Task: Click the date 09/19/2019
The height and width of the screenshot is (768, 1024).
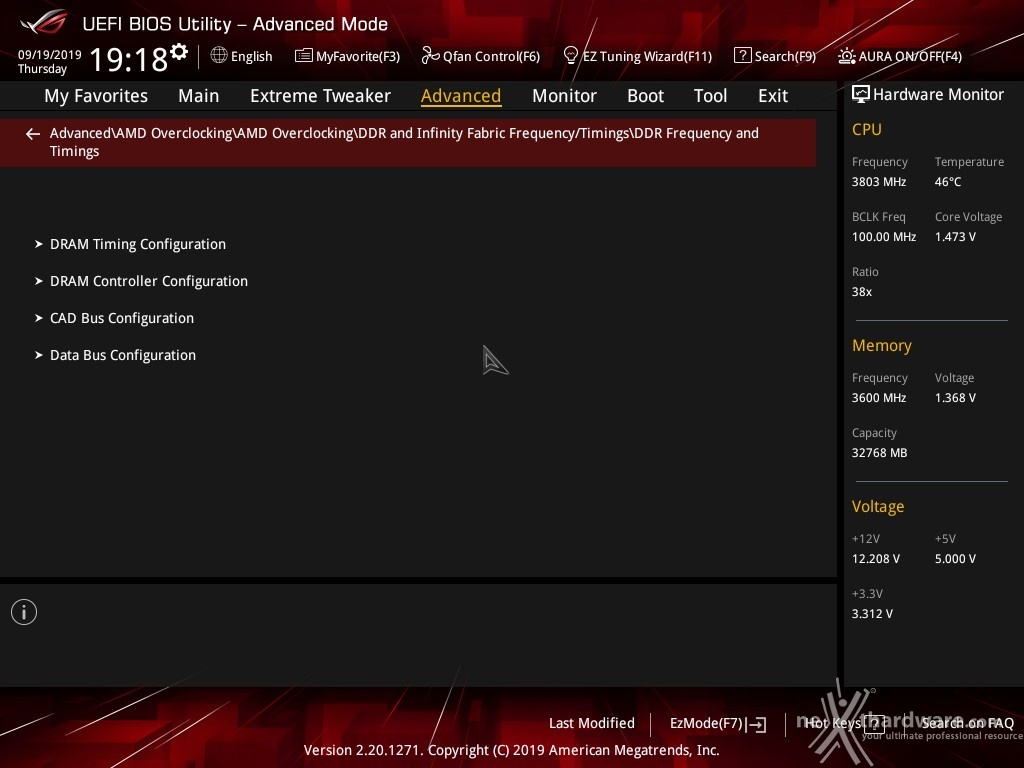Action: (50, 54)
